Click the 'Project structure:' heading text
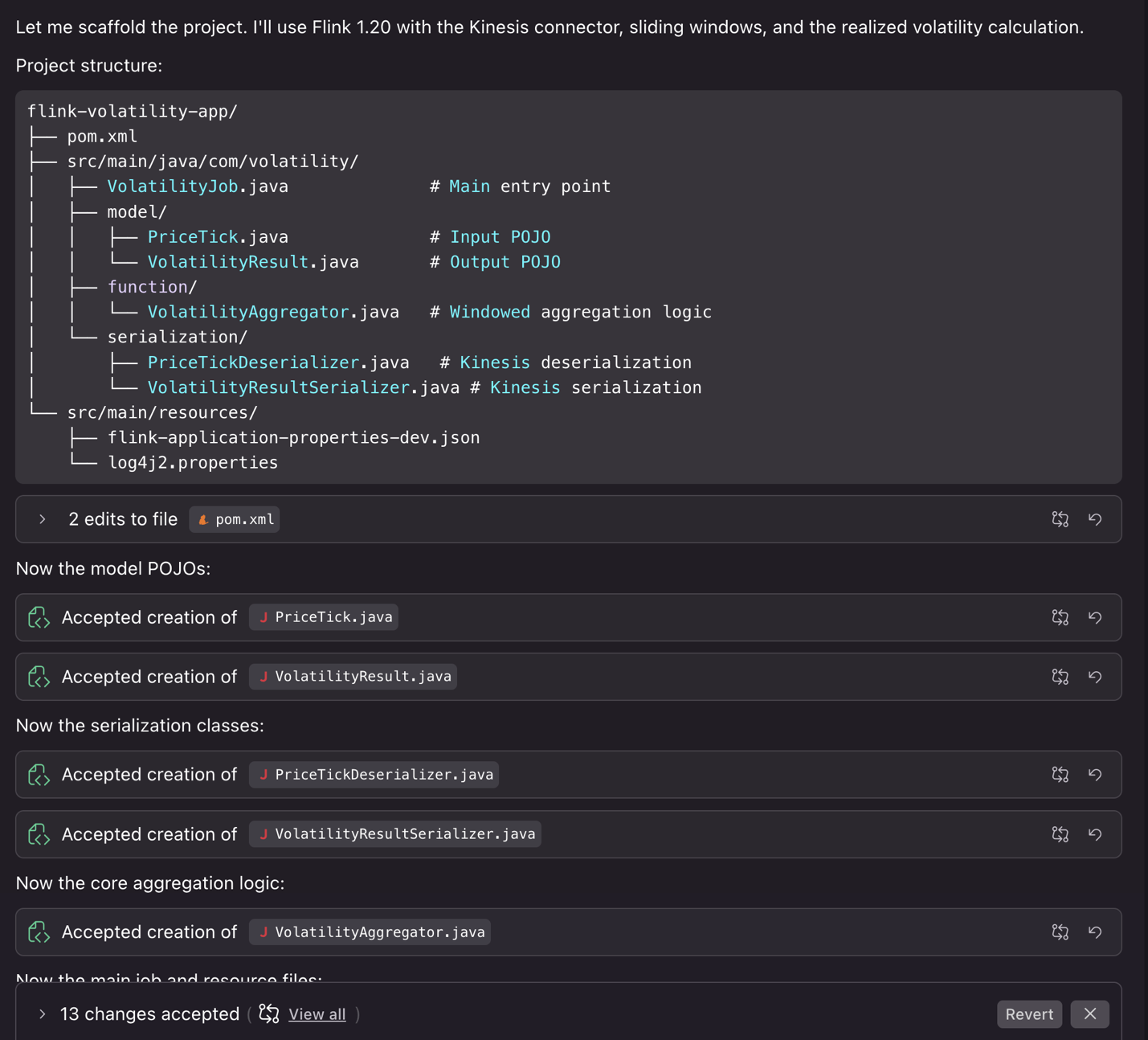This screenshot has height=1040, width=1148. click(89, 66)
